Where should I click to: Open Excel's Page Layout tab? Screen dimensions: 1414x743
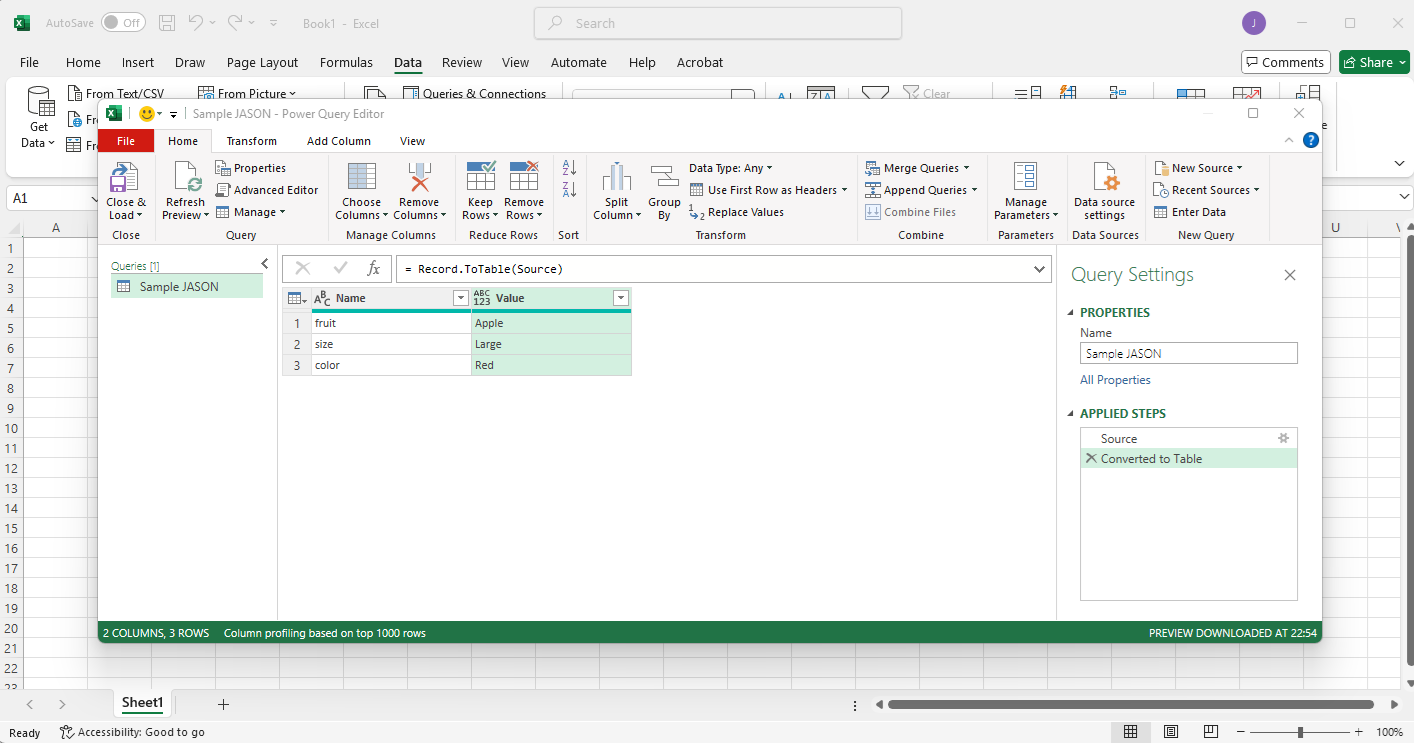point(262,62)
